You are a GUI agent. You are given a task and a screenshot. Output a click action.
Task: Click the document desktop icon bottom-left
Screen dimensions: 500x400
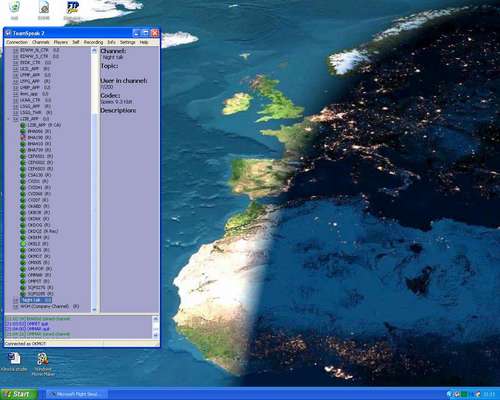click(14, 362)
